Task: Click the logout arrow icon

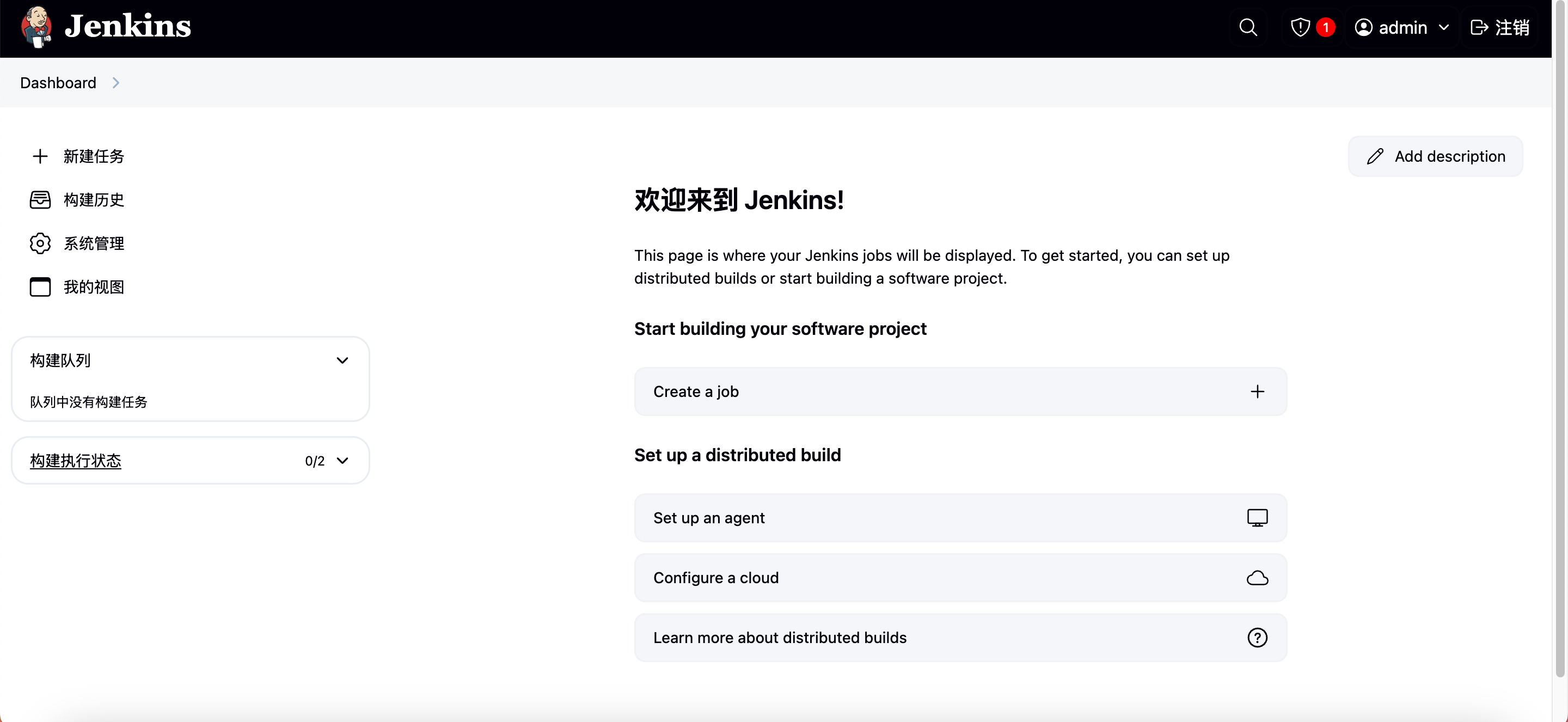Action: pyautogui.click(x=1479, y=27)
